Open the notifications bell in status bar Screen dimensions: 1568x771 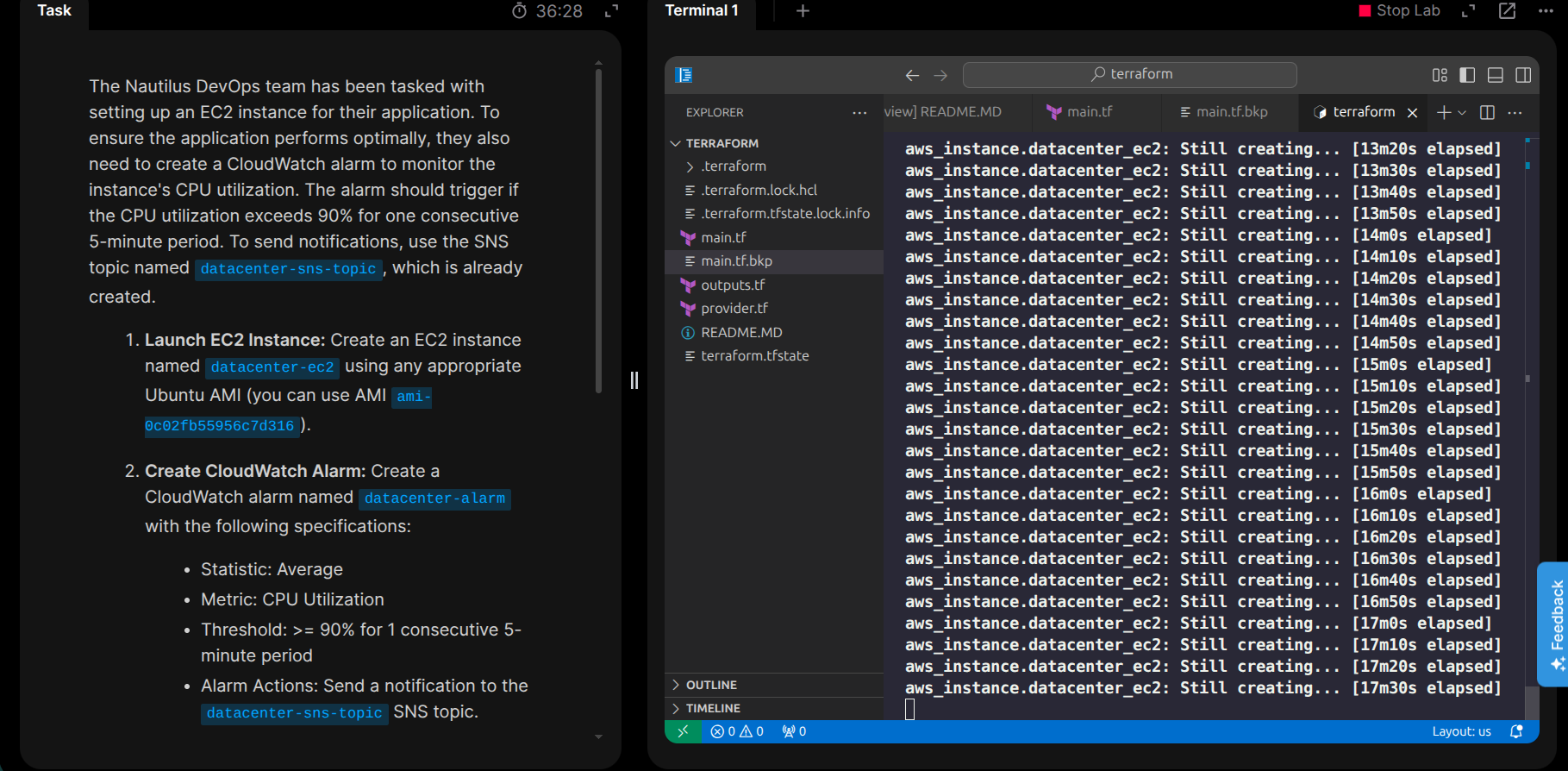pos(1516,731)
